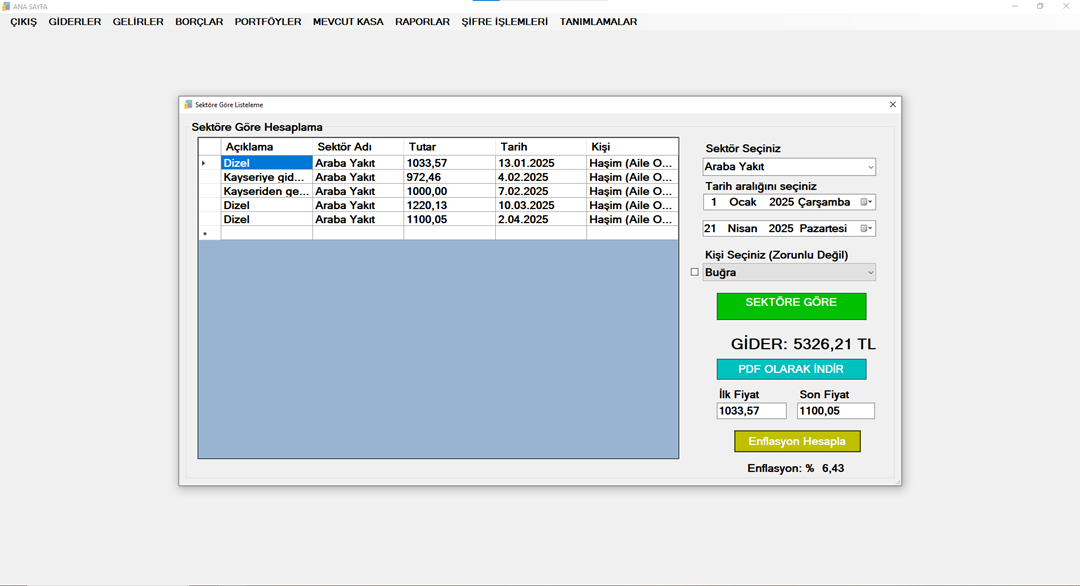Open the PORTFÖYLER menu
The image size is (1080, 586).
(x=268, y=22)
